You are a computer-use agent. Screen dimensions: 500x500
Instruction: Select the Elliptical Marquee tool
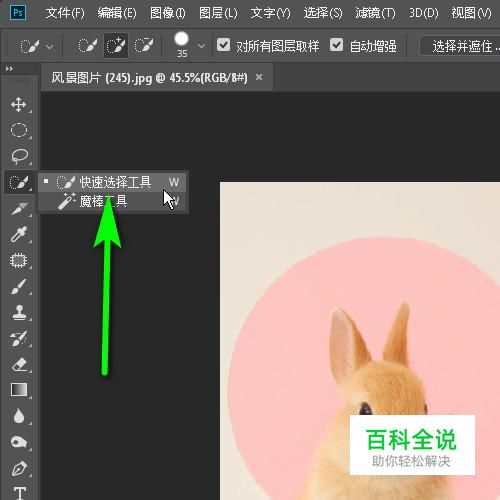[x=19, y=130]
